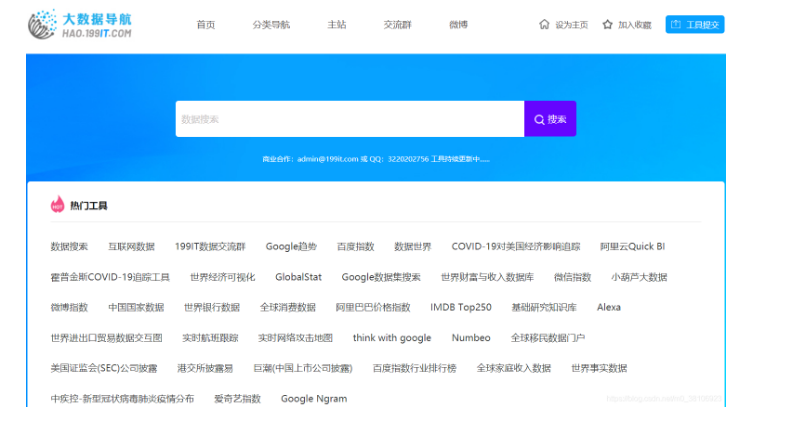Open the 交流群 navigation item
Viewport: 792px width, 422px height.
coord(398,25)
